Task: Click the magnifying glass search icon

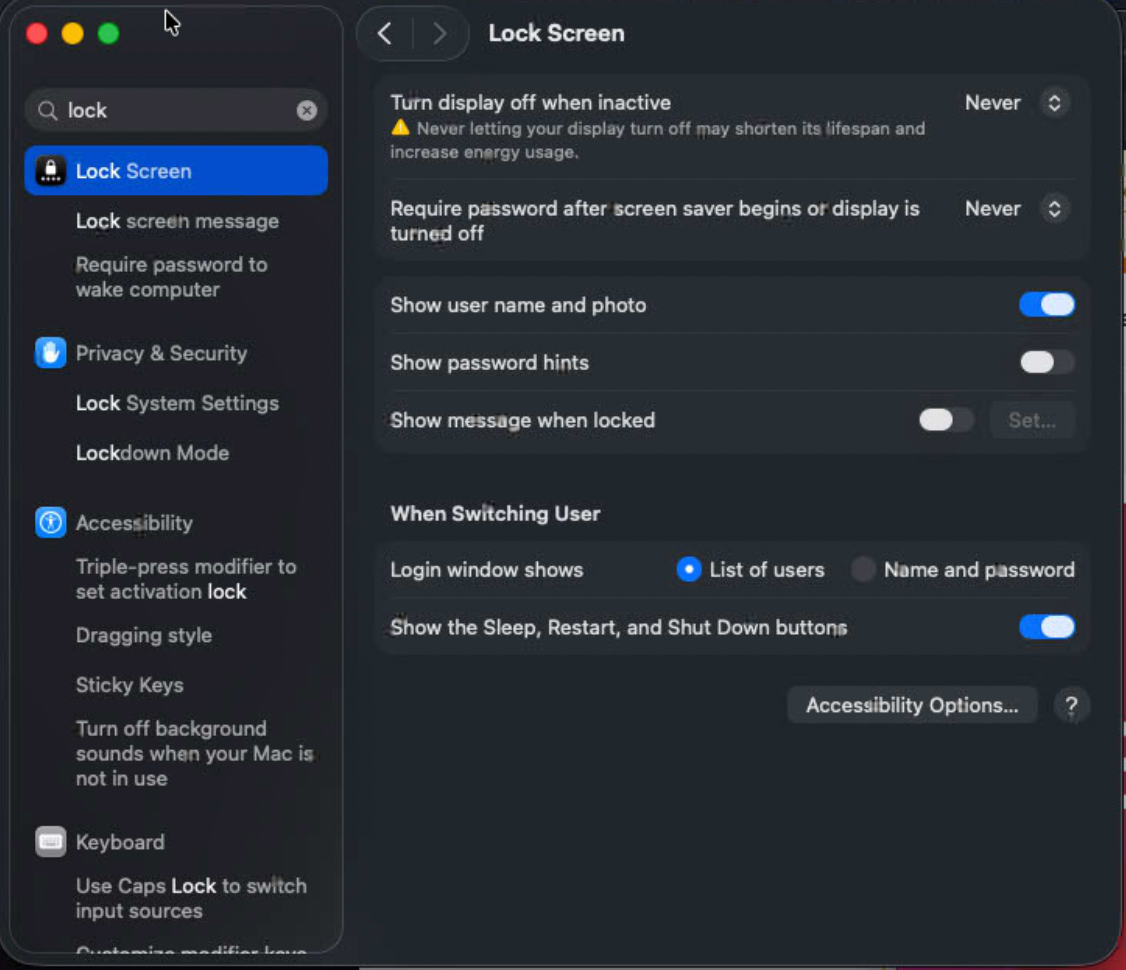Action: click(x=47, y=111)
